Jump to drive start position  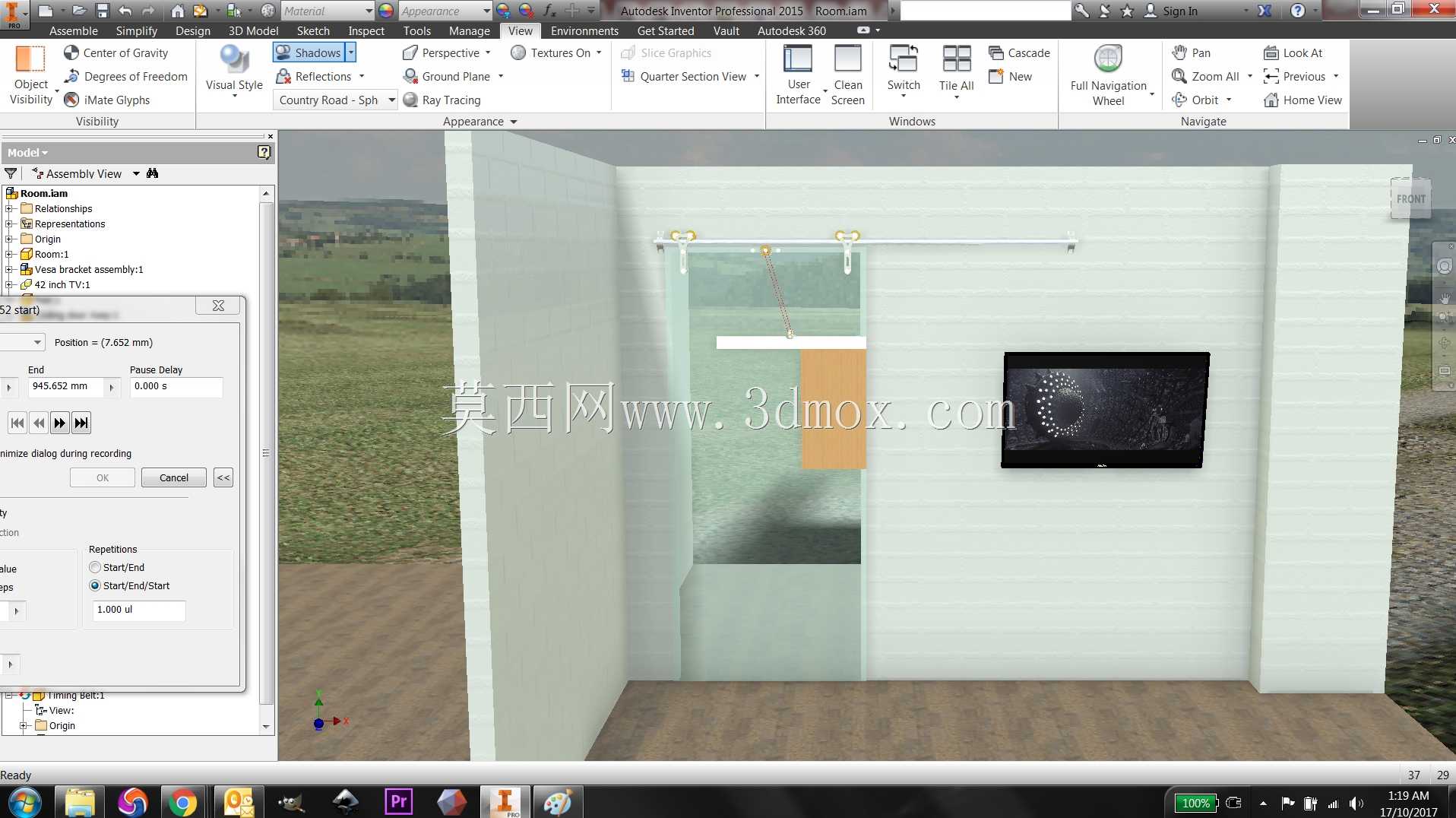17,423
